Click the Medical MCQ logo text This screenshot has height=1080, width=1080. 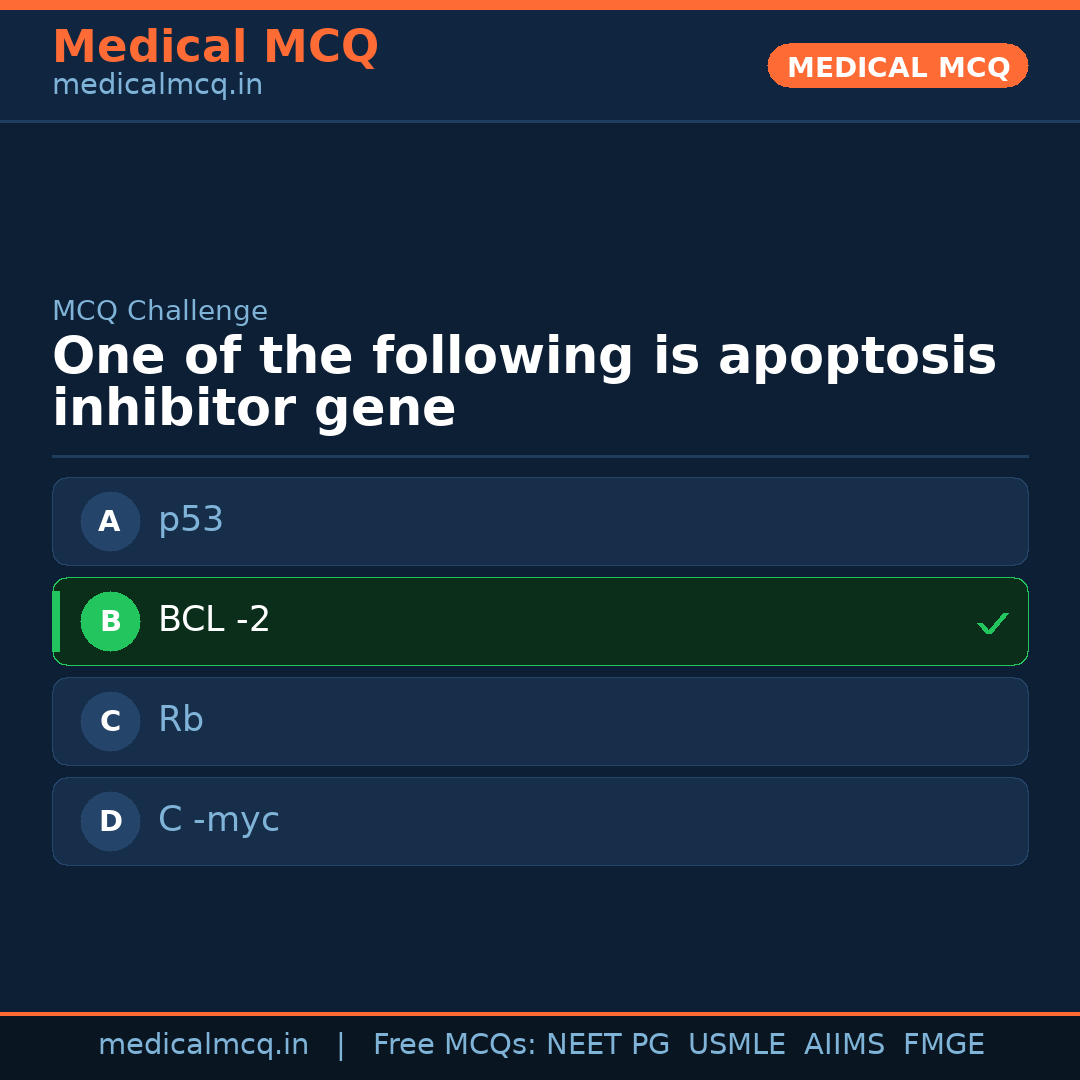pos(215,46)
